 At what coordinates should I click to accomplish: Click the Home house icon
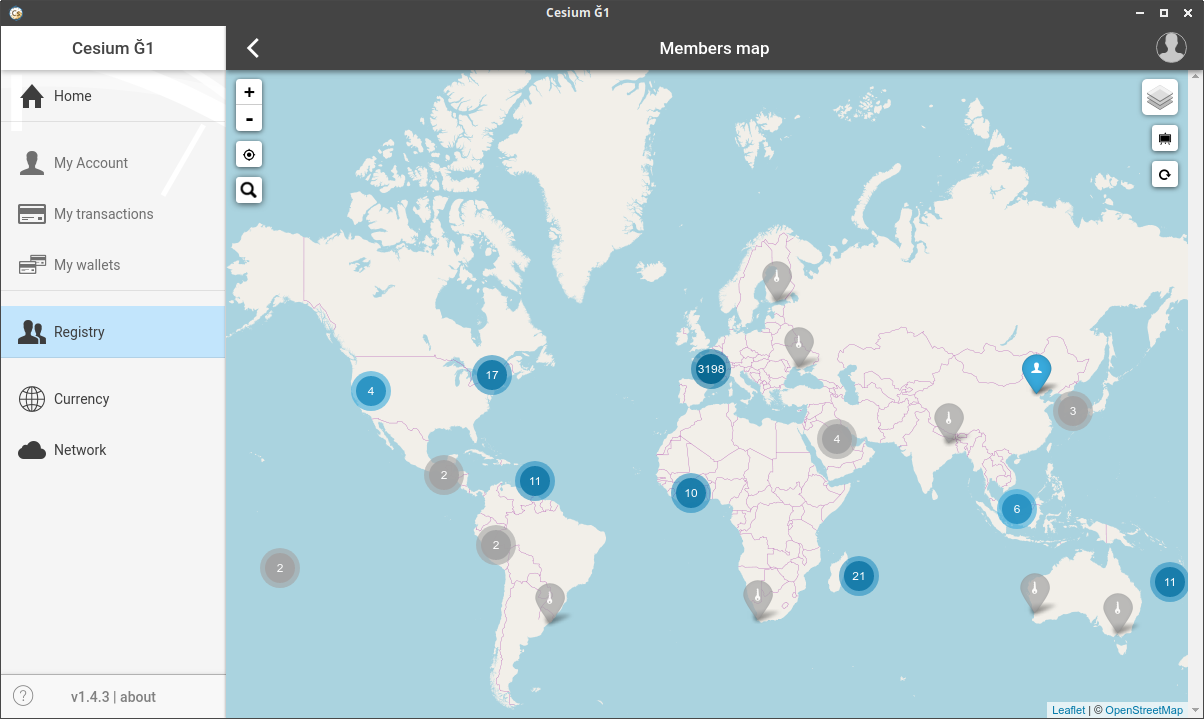(32, 96)
